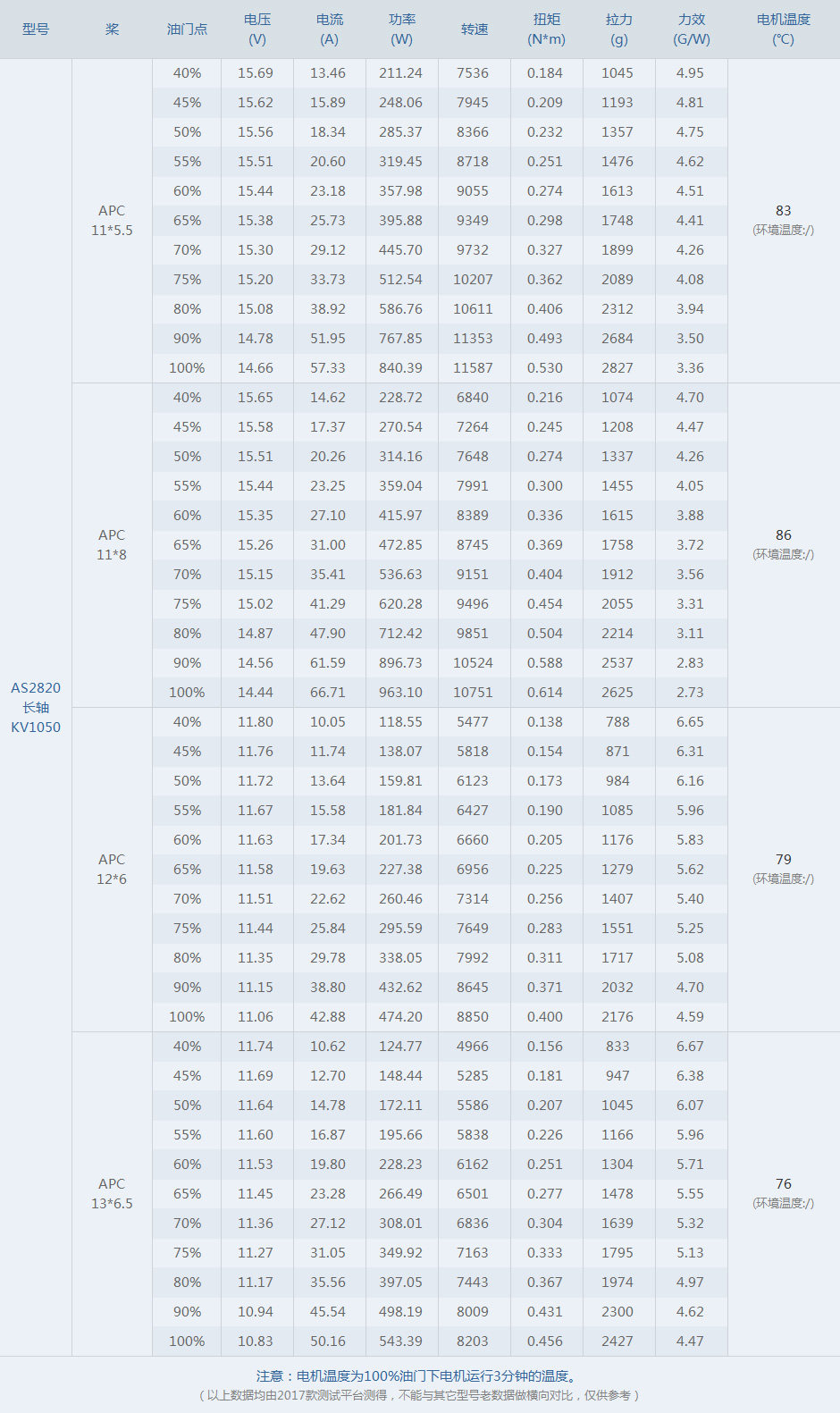This screenshot has width=840, height=1413.
Task: Click the 2827 thrust value cell
Action: pyautogui.click(x=617, y=368)
